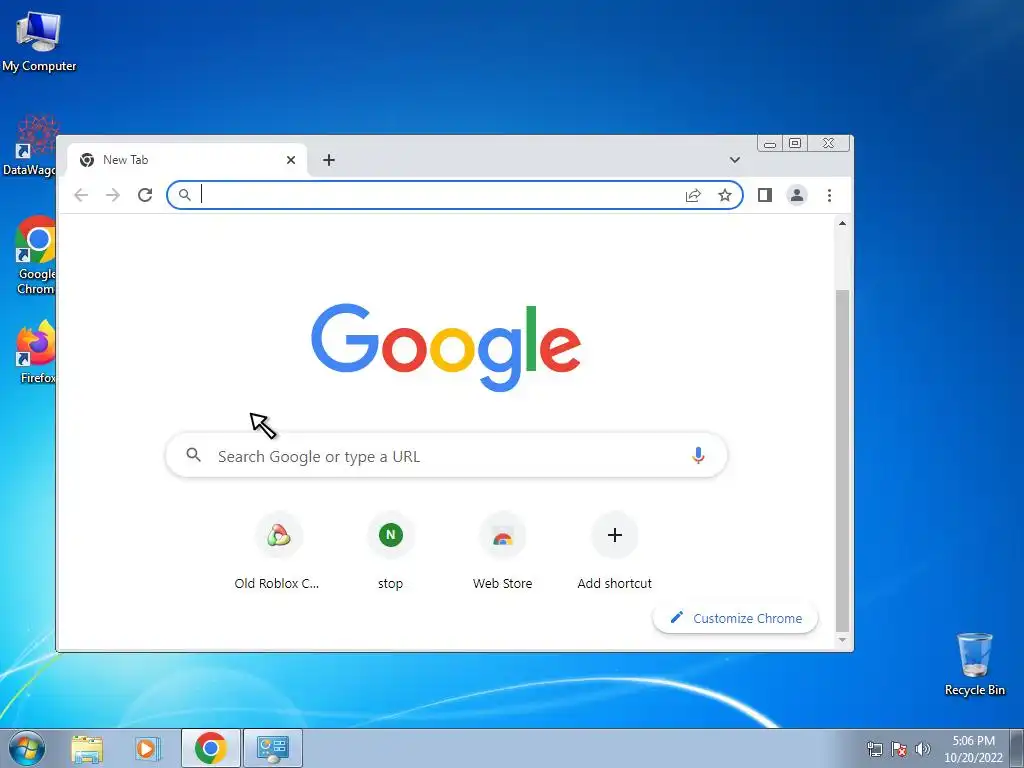Click the Chrome taskbar button
Image resolution: width=1024 pixels, height=768 pixels.
[x=210, y=748]
